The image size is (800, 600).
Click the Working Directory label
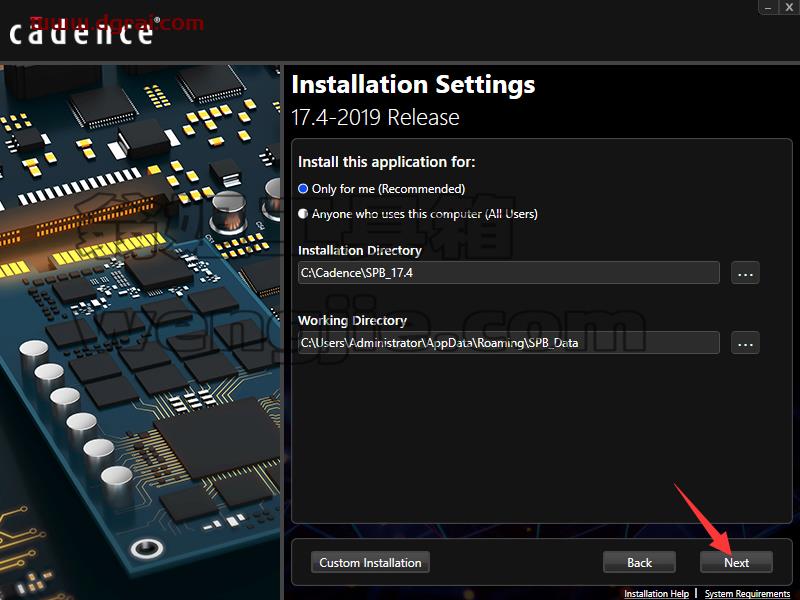pos(353,320)
